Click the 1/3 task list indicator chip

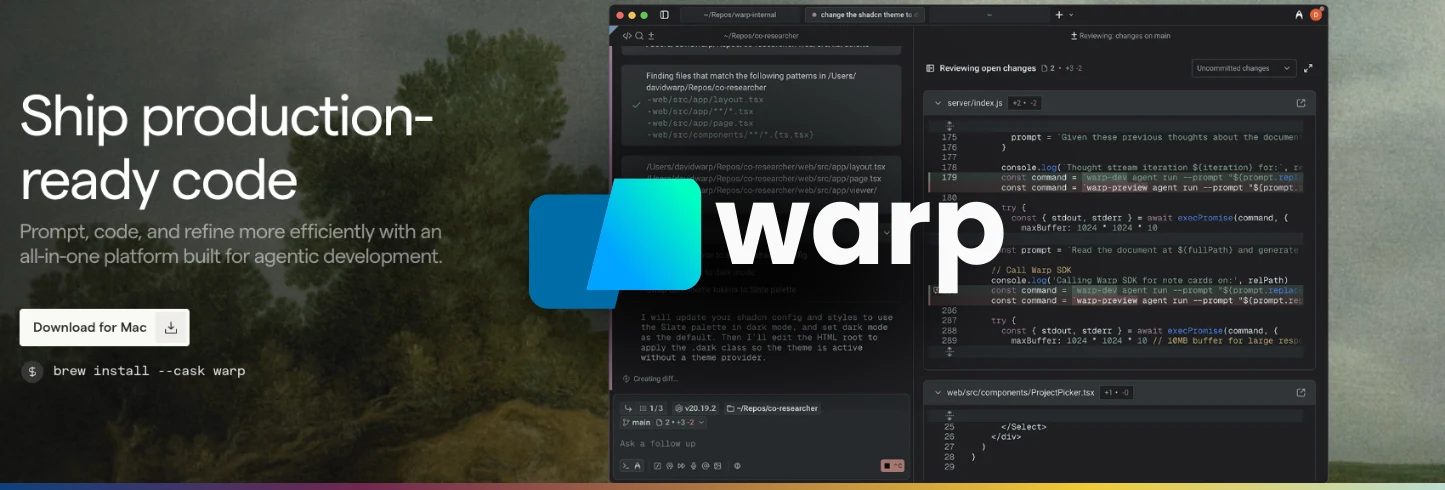[651, 408]
